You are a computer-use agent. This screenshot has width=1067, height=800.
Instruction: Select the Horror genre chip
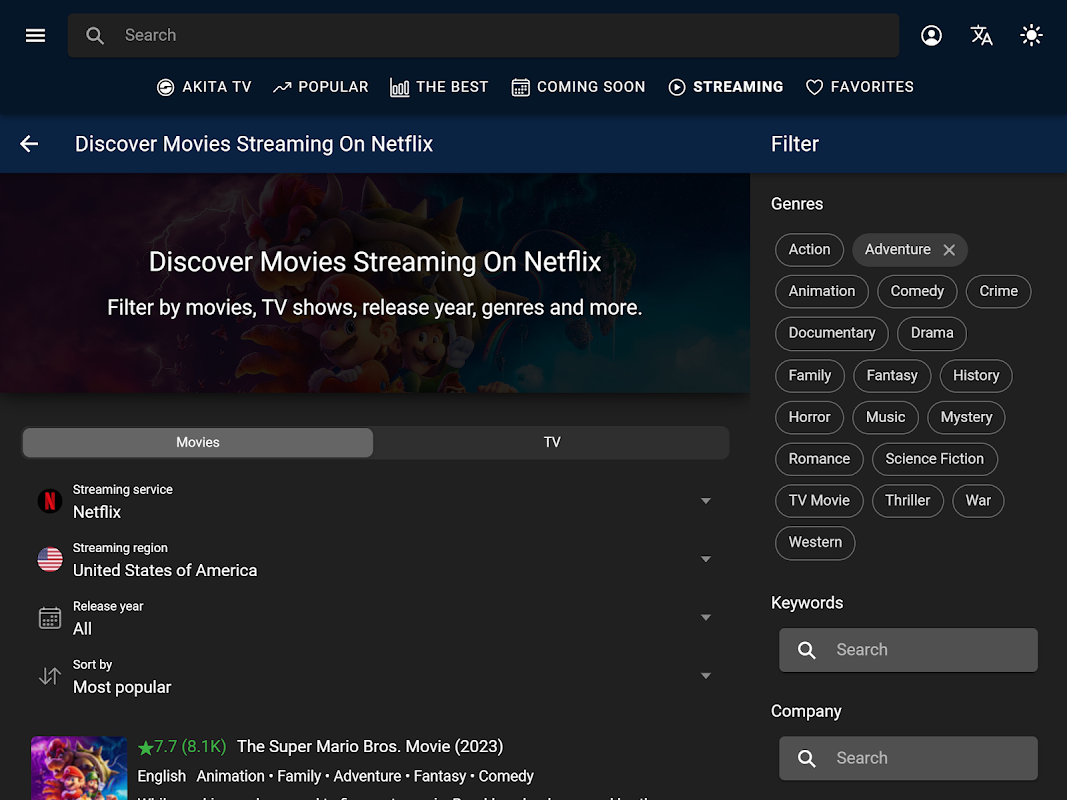click(x=809, y=417)
